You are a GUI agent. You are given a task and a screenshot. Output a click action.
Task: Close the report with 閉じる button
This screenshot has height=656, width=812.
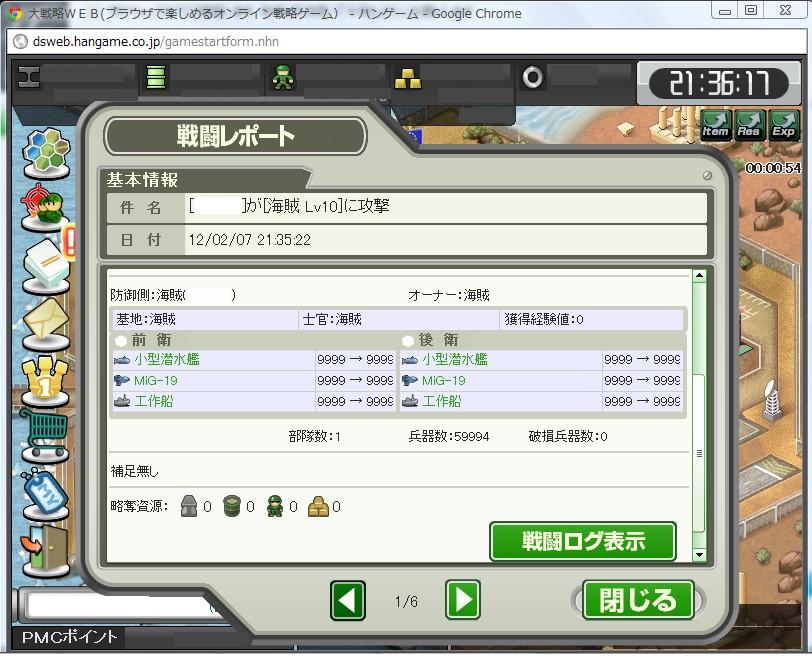[x=638, y=600]
